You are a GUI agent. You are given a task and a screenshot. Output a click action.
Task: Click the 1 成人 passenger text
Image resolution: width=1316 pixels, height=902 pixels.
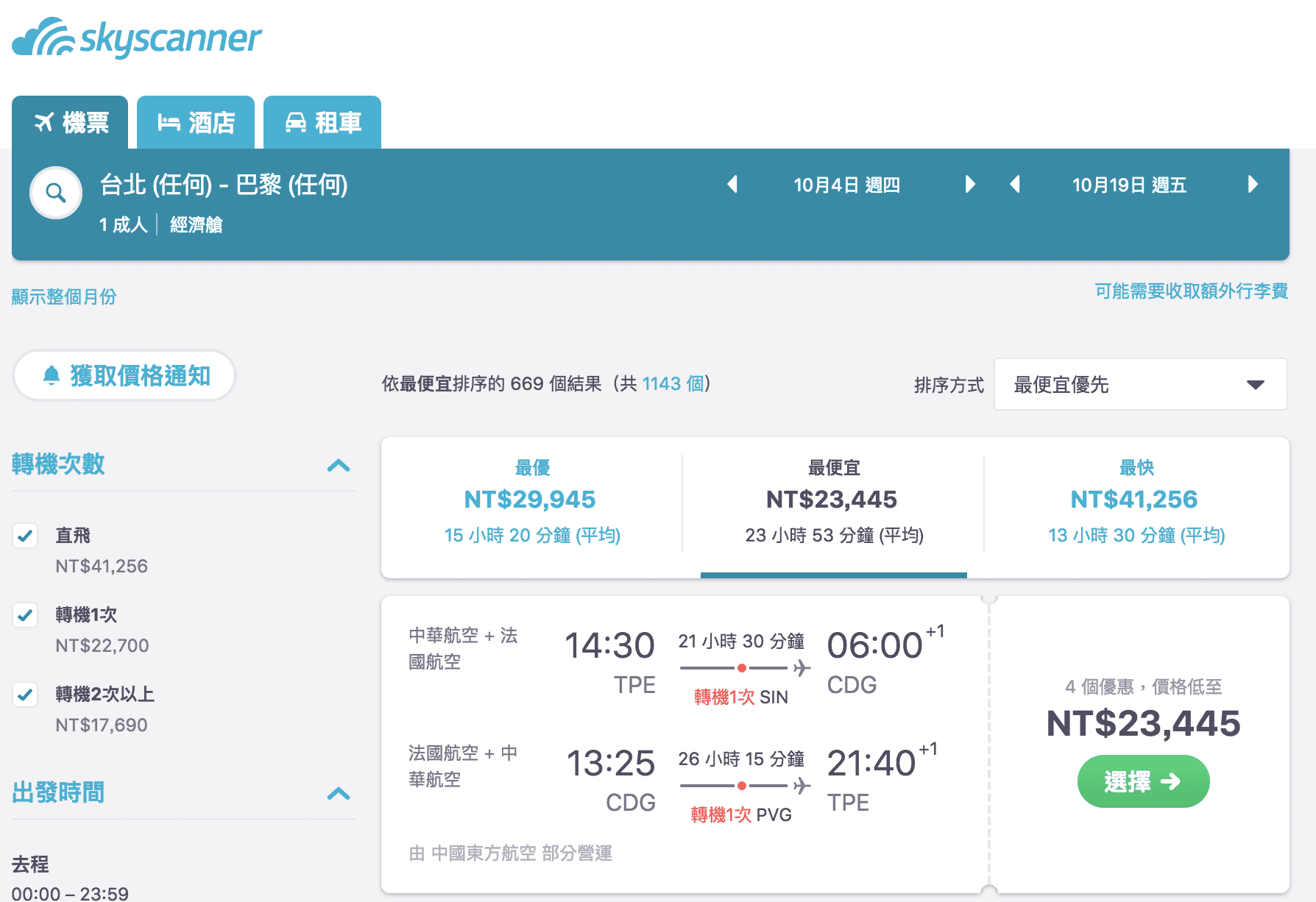[124, 224]
